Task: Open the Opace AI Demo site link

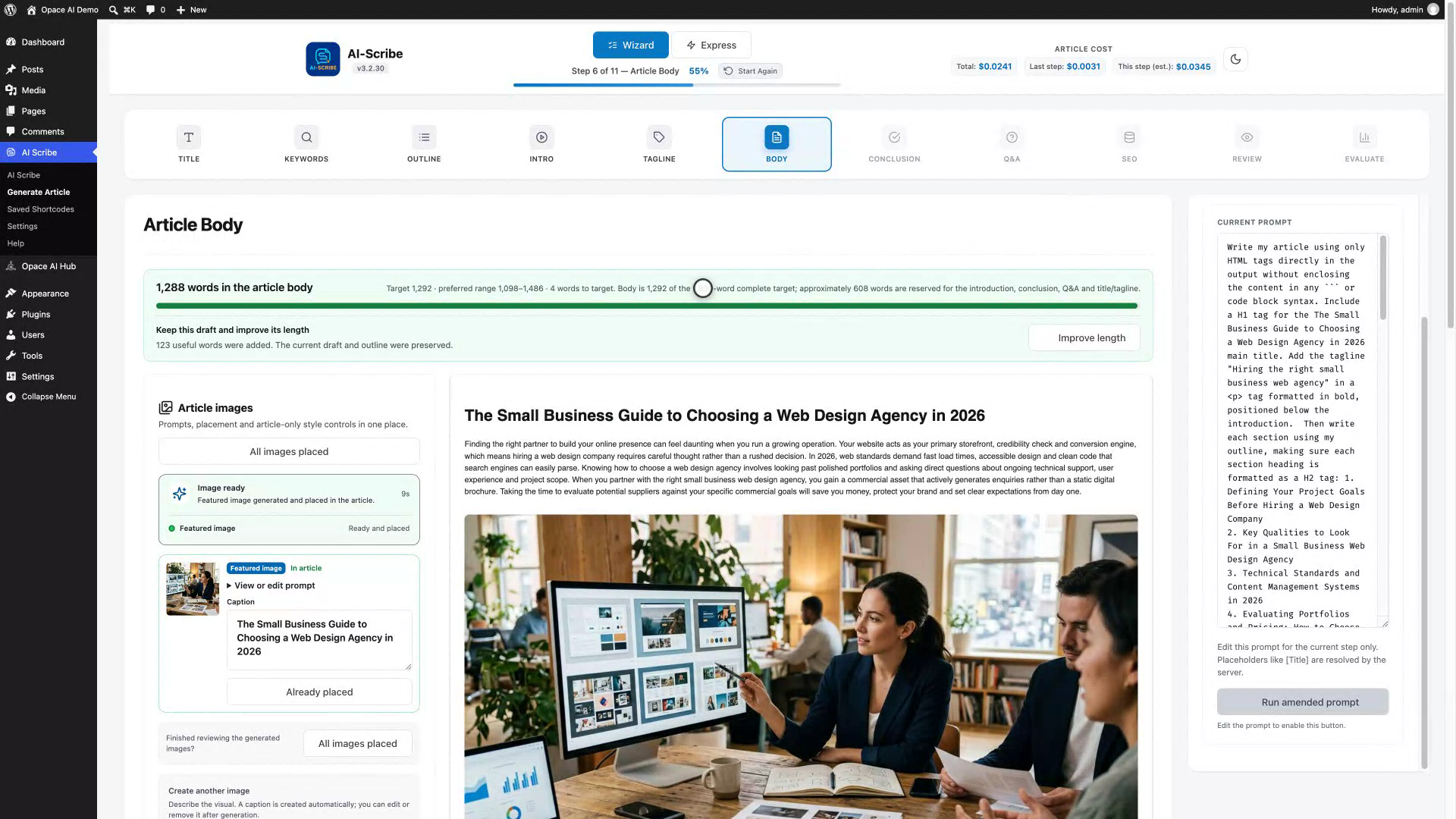Action: pyautogui.click(x=63, y=10)
